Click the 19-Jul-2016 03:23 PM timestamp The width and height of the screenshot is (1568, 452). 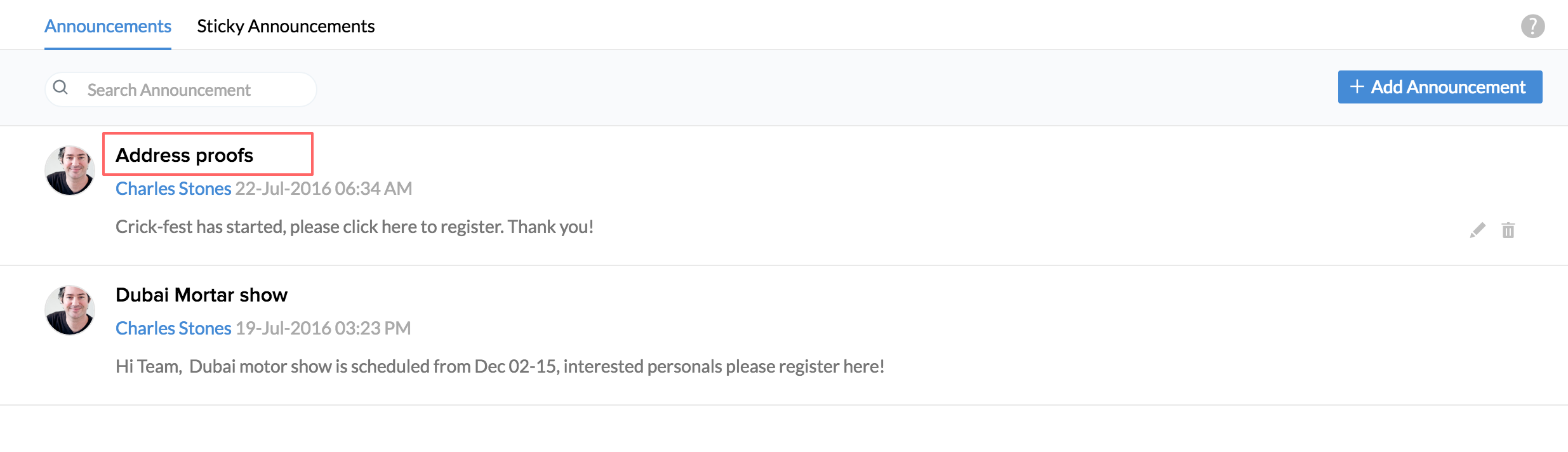coord(323,328)
